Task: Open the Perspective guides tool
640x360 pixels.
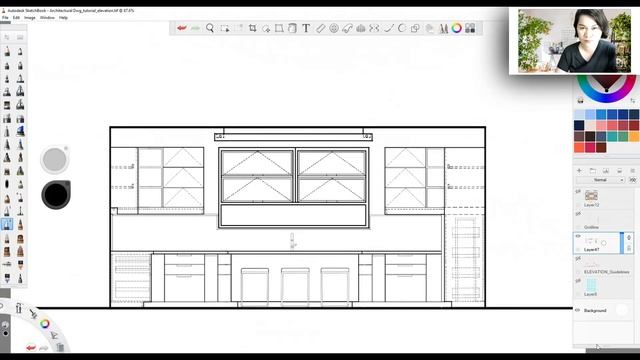Action: 361,28
